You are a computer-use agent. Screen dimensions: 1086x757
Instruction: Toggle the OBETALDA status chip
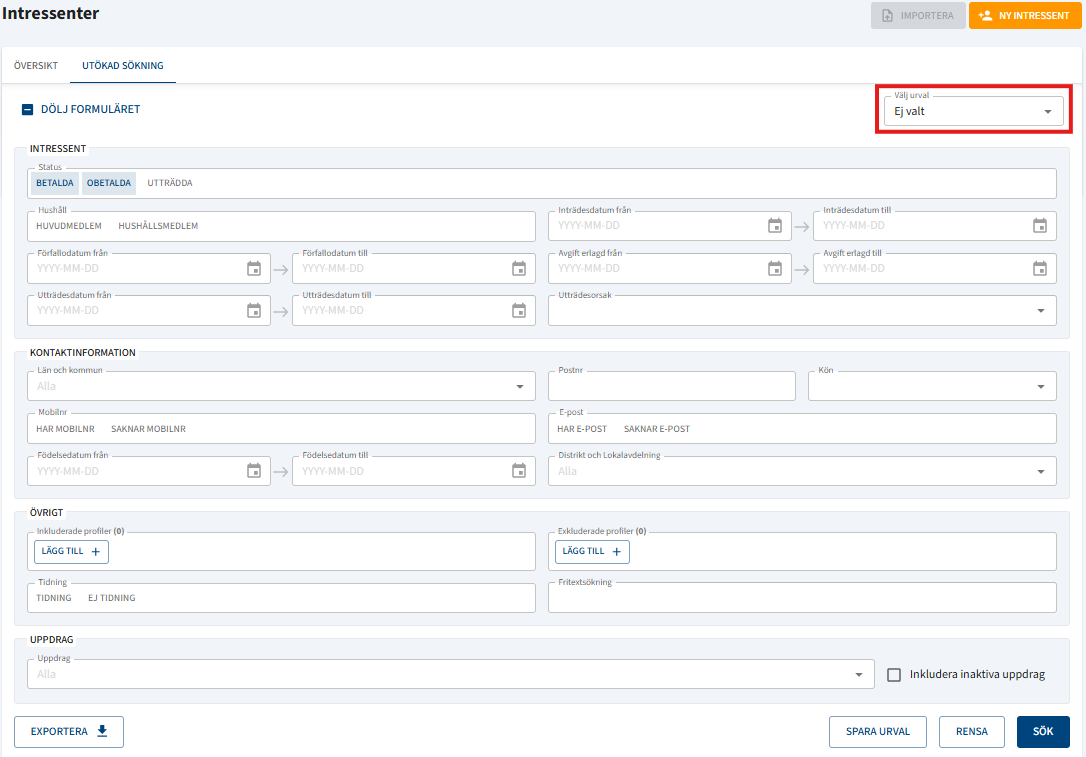pyautogui.click(x=109, y=183)
